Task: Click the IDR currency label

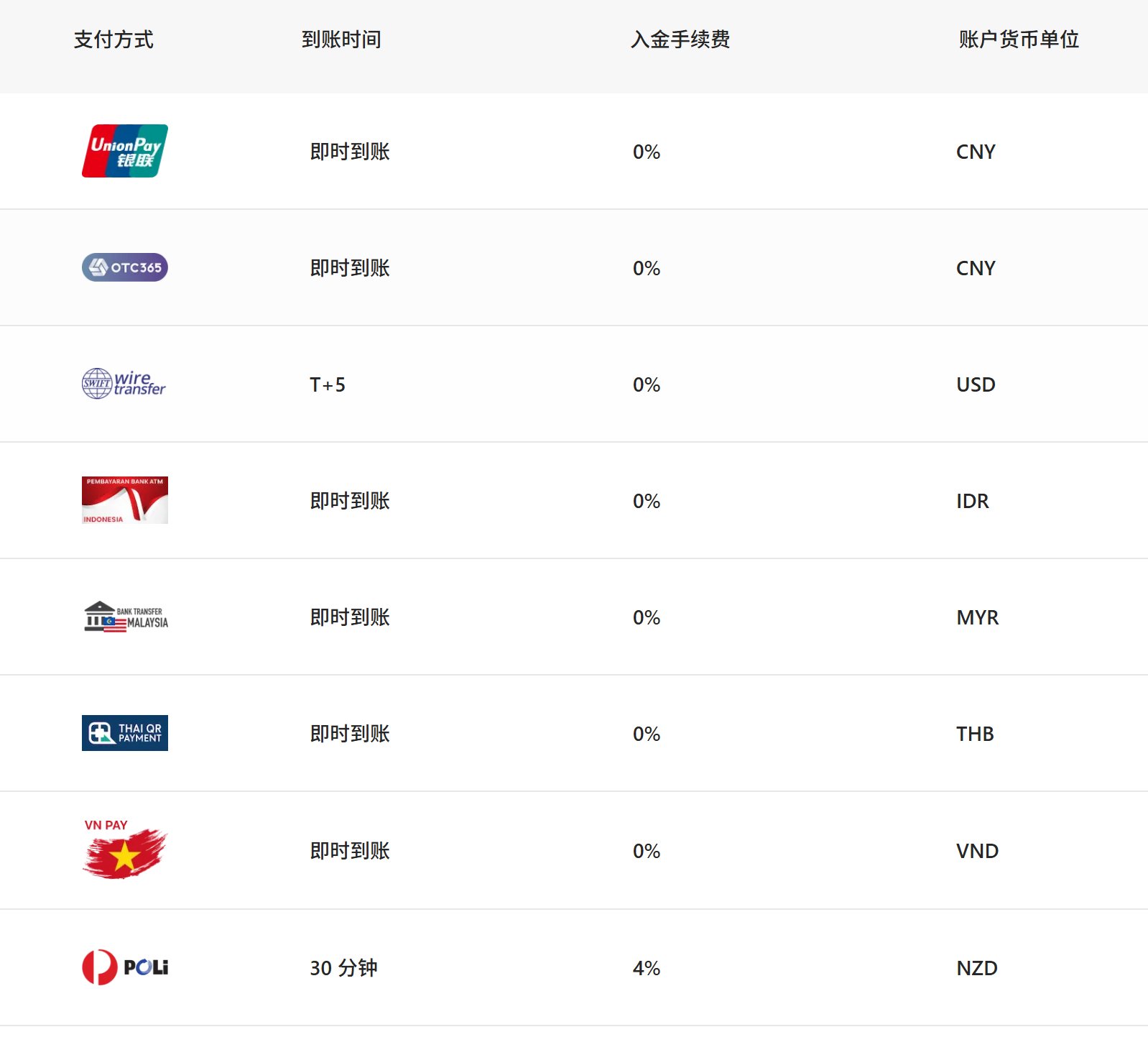Action: tap(973, 501)
